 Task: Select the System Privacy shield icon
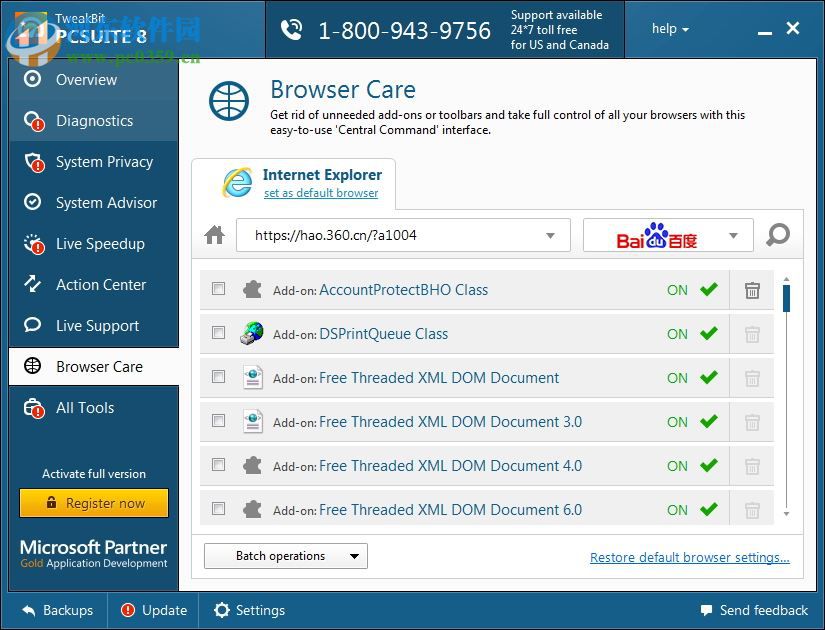(x=34, y=162)
